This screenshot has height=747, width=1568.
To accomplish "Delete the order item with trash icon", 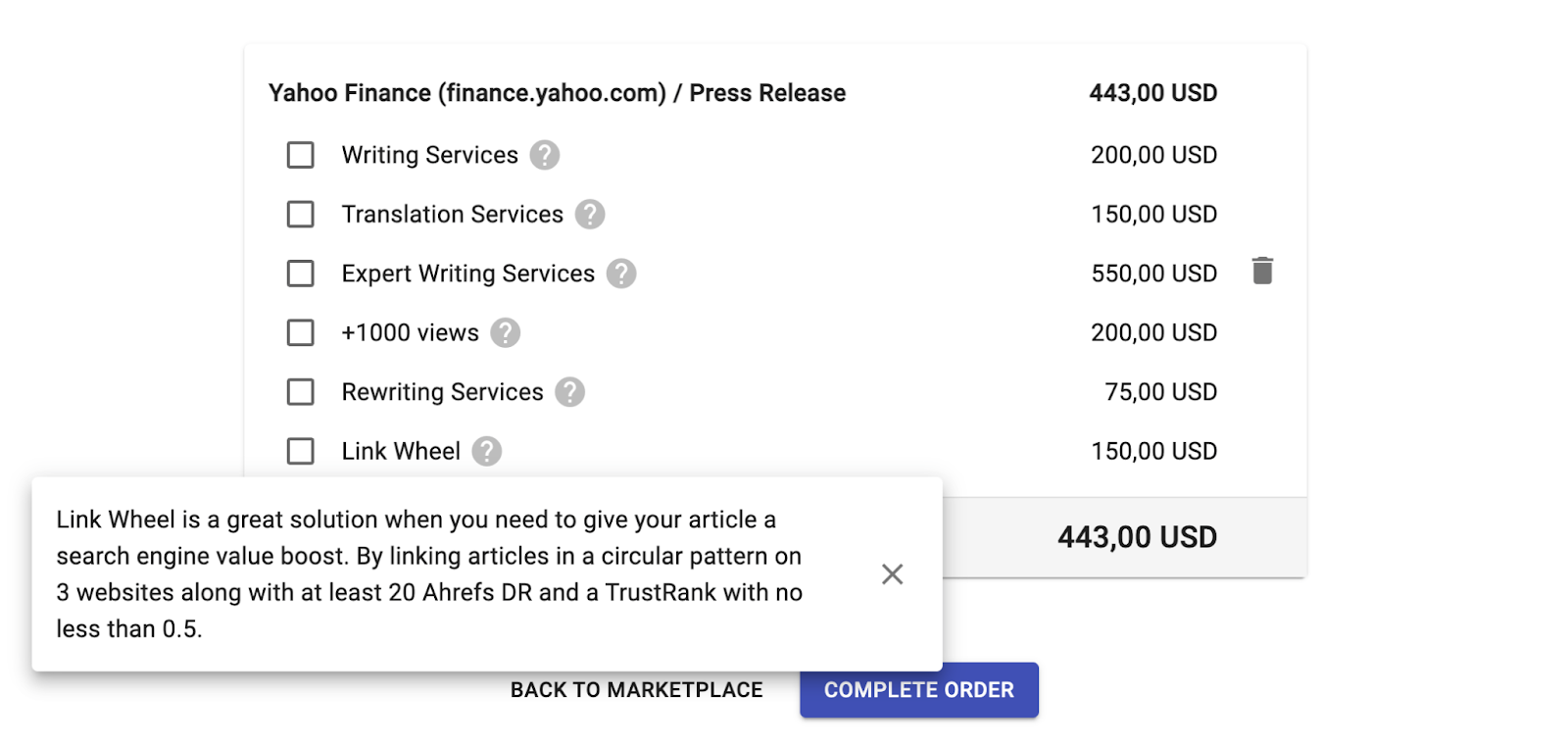I will [1262, 271].
